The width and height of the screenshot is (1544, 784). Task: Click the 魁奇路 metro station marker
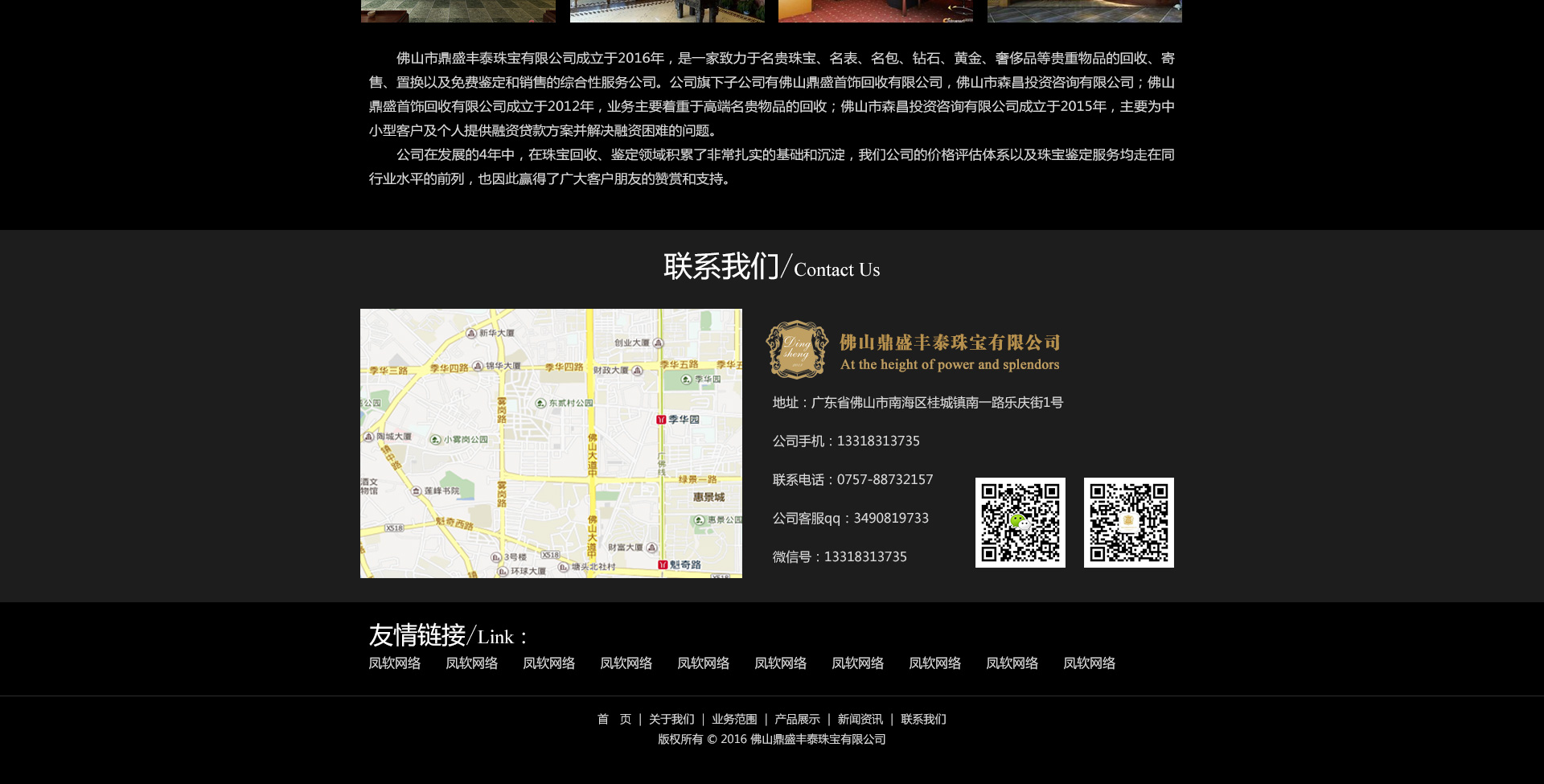(663, 564)
